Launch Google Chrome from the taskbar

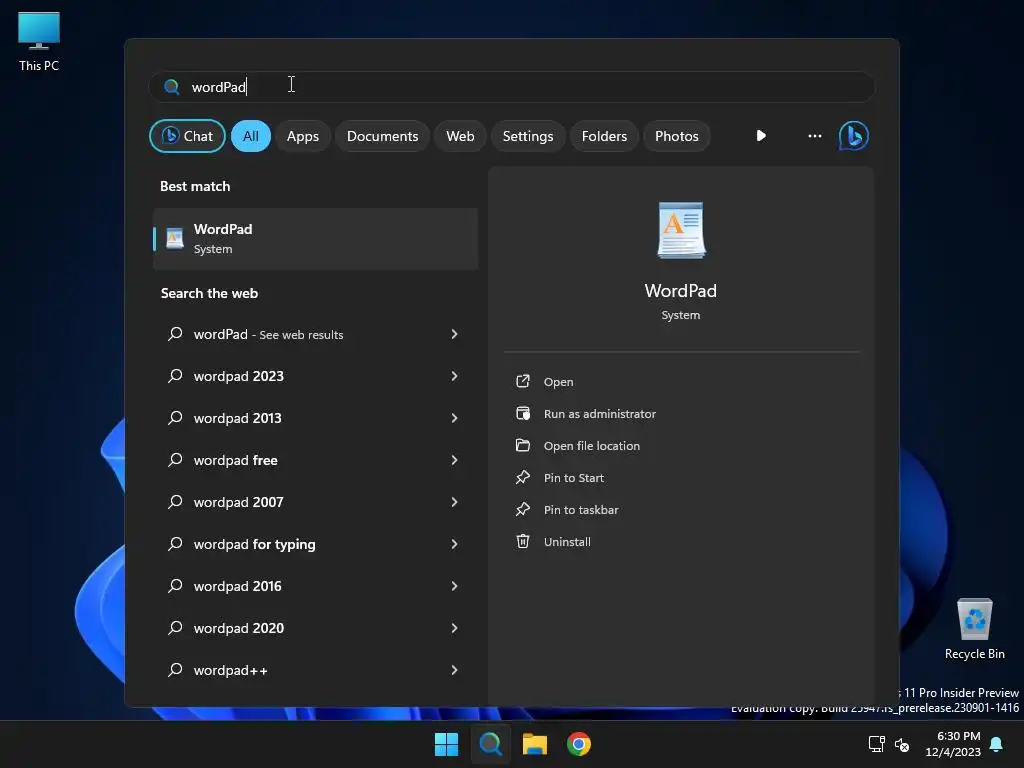(579, 744)
